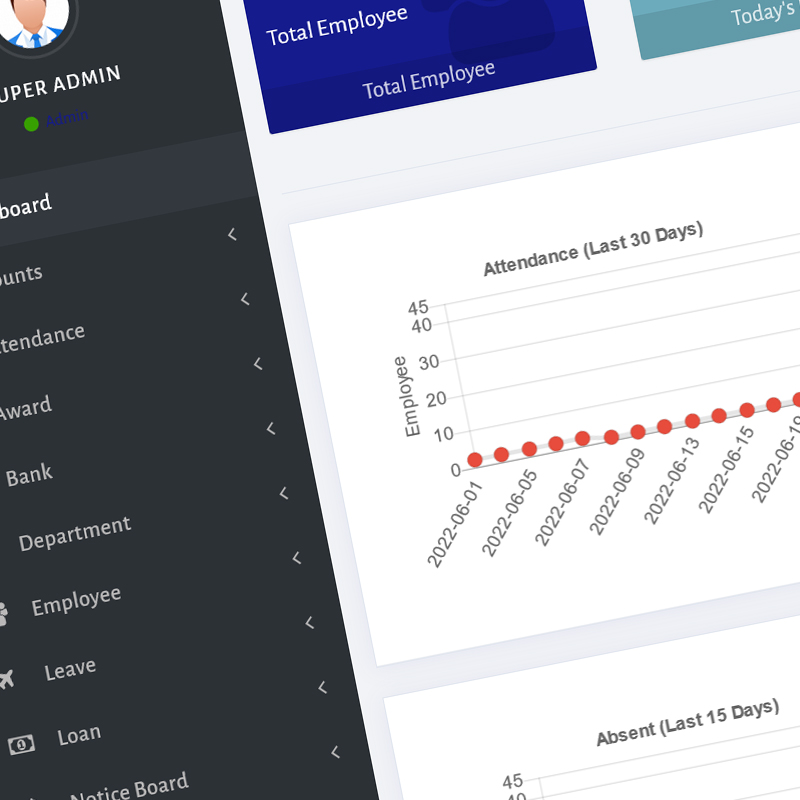
Task: Open the teal Today's summary card
Action: [x=716, y=26]
